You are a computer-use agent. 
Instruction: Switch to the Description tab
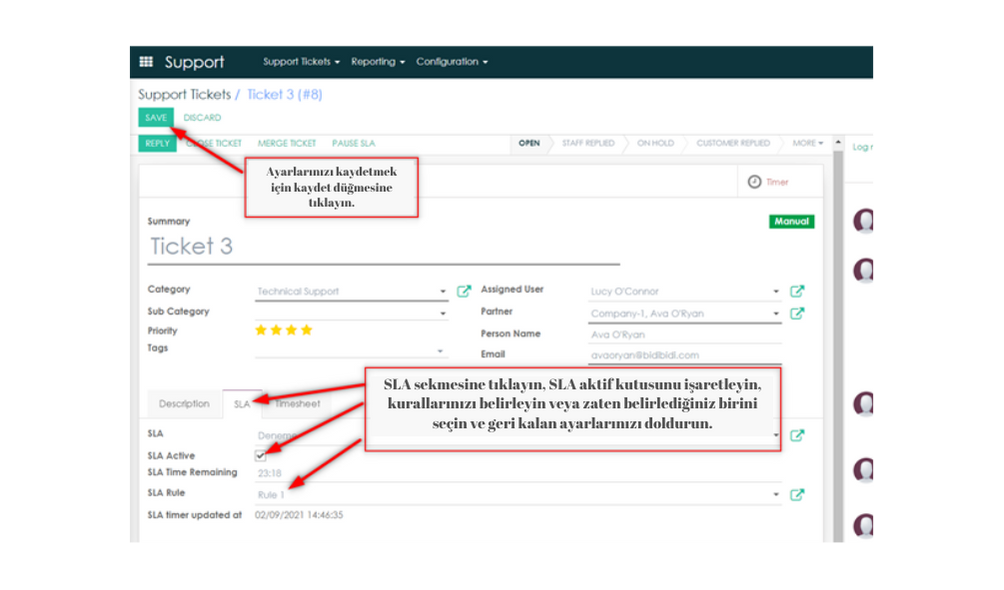pos(184,404)
